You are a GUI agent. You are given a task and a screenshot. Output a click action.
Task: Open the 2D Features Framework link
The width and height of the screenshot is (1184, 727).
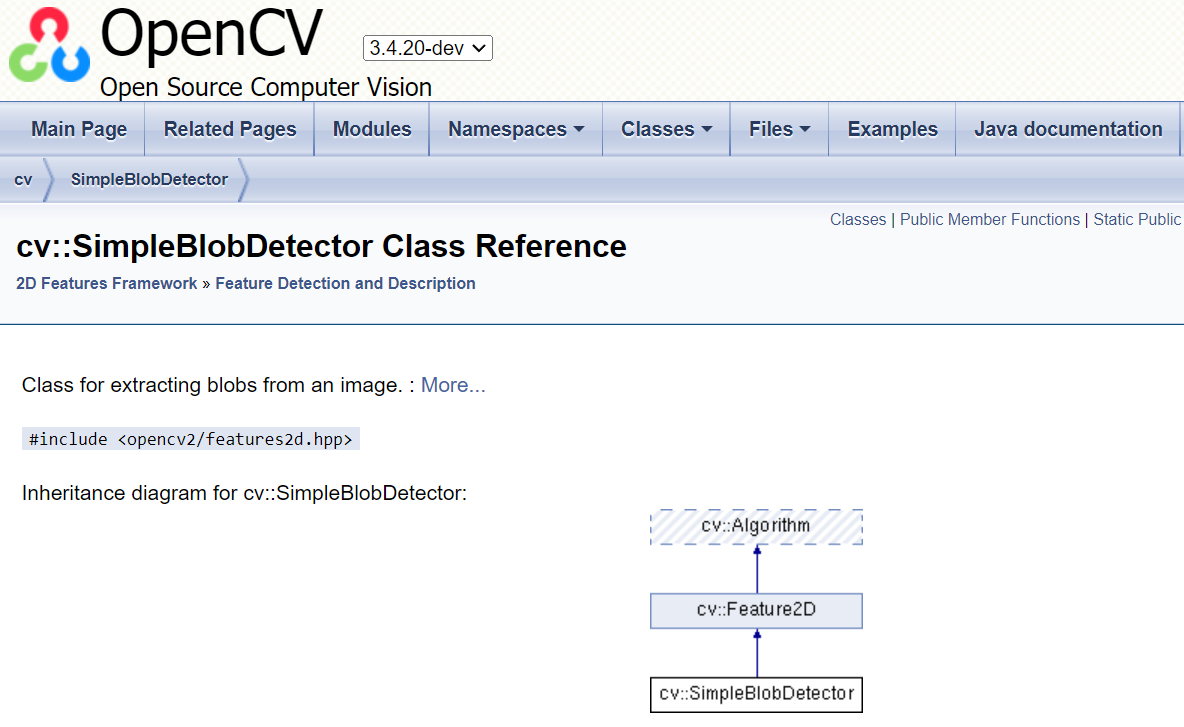(x=106, y=283)
